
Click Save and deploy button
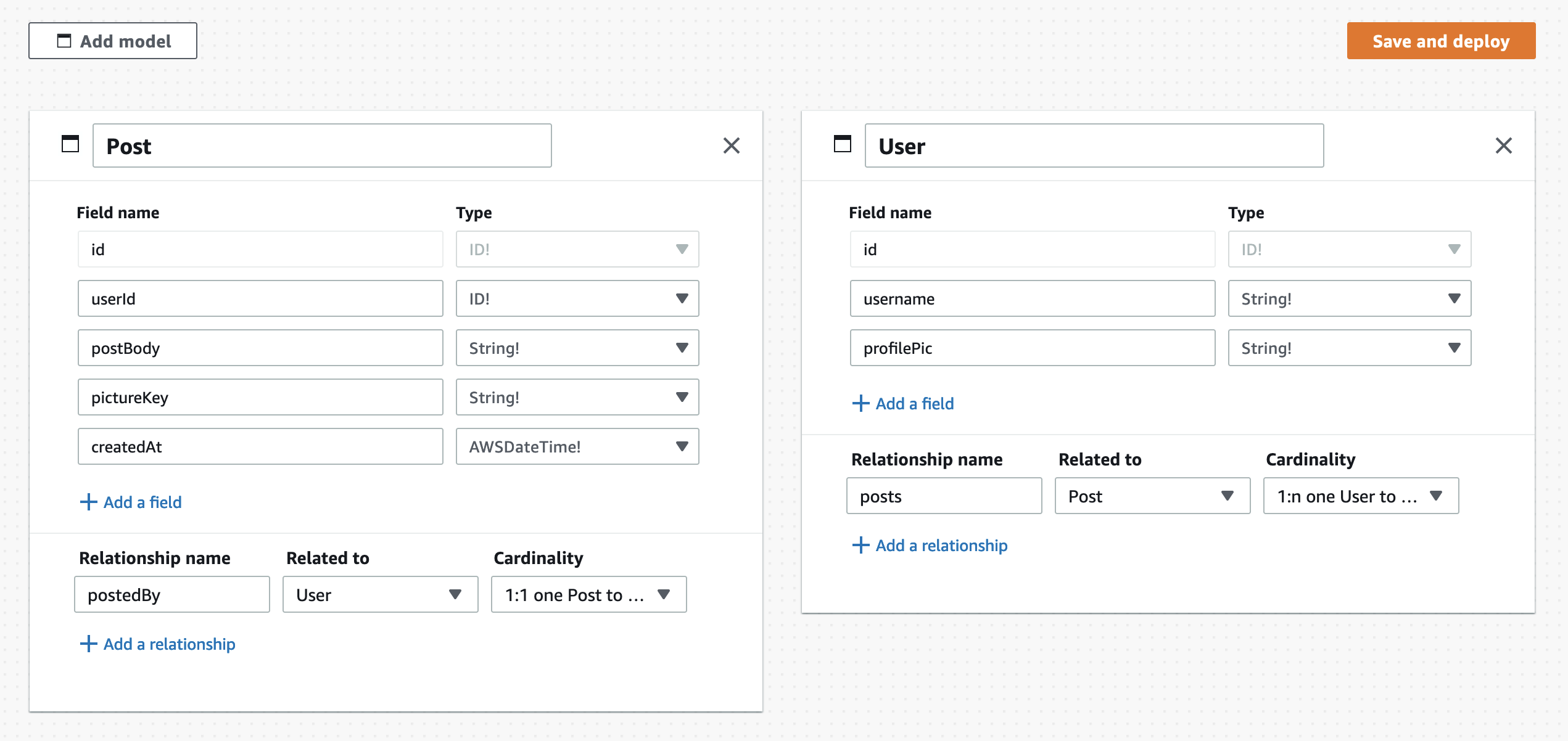pyautogui.click(x=1441, y=41)
